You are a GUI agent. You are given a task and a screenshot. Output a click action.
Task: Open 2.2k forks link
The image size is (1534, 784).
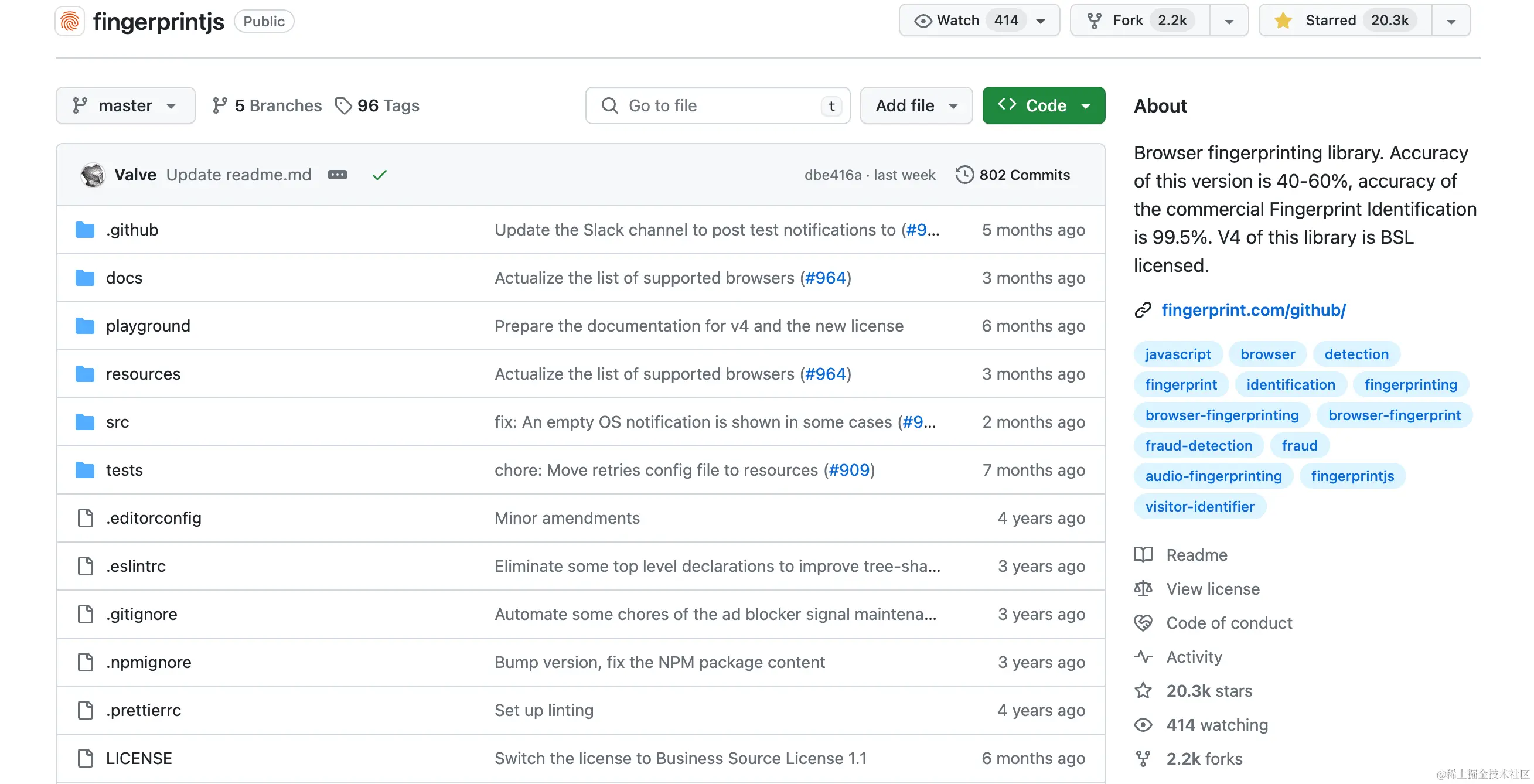[x=1204, y=758]
